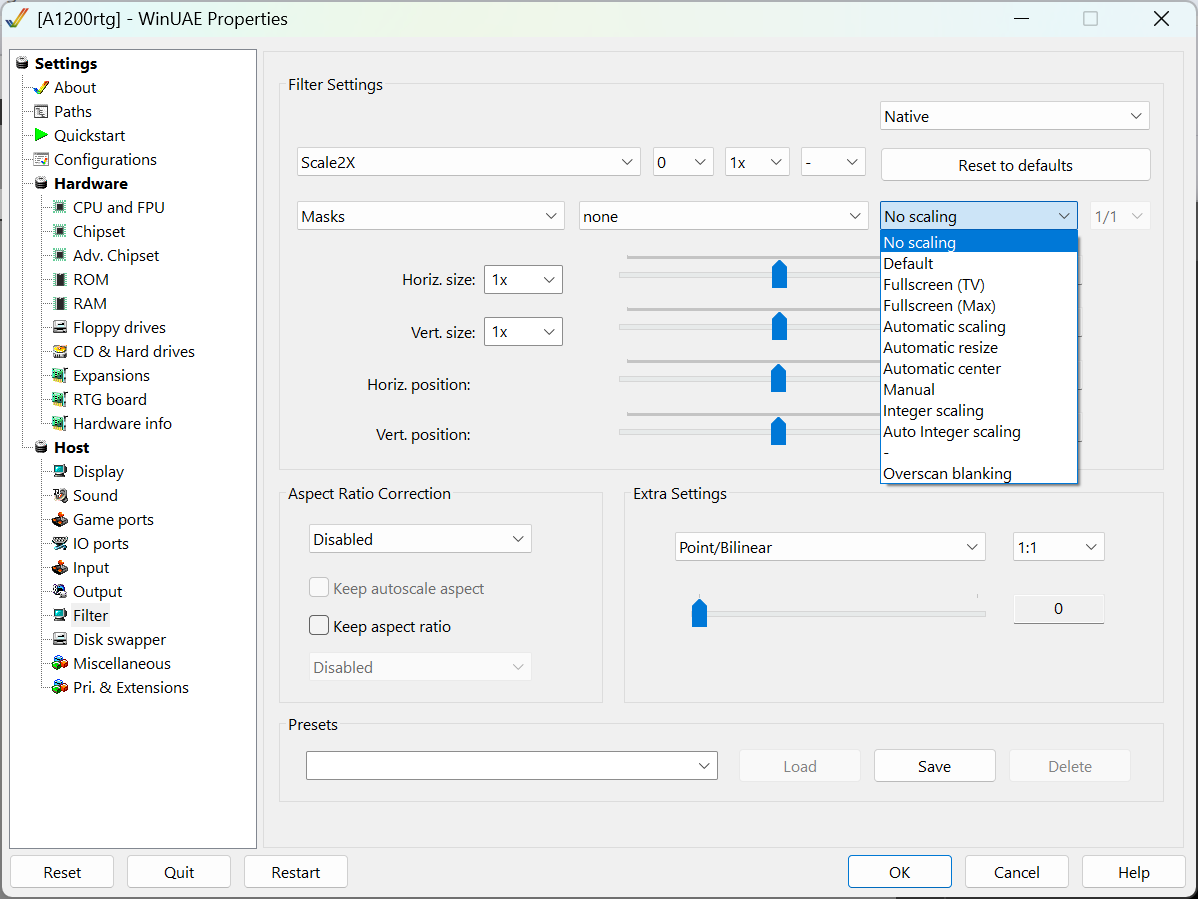
Task: Click the Presets name combo box field
Action: (500, 766)
